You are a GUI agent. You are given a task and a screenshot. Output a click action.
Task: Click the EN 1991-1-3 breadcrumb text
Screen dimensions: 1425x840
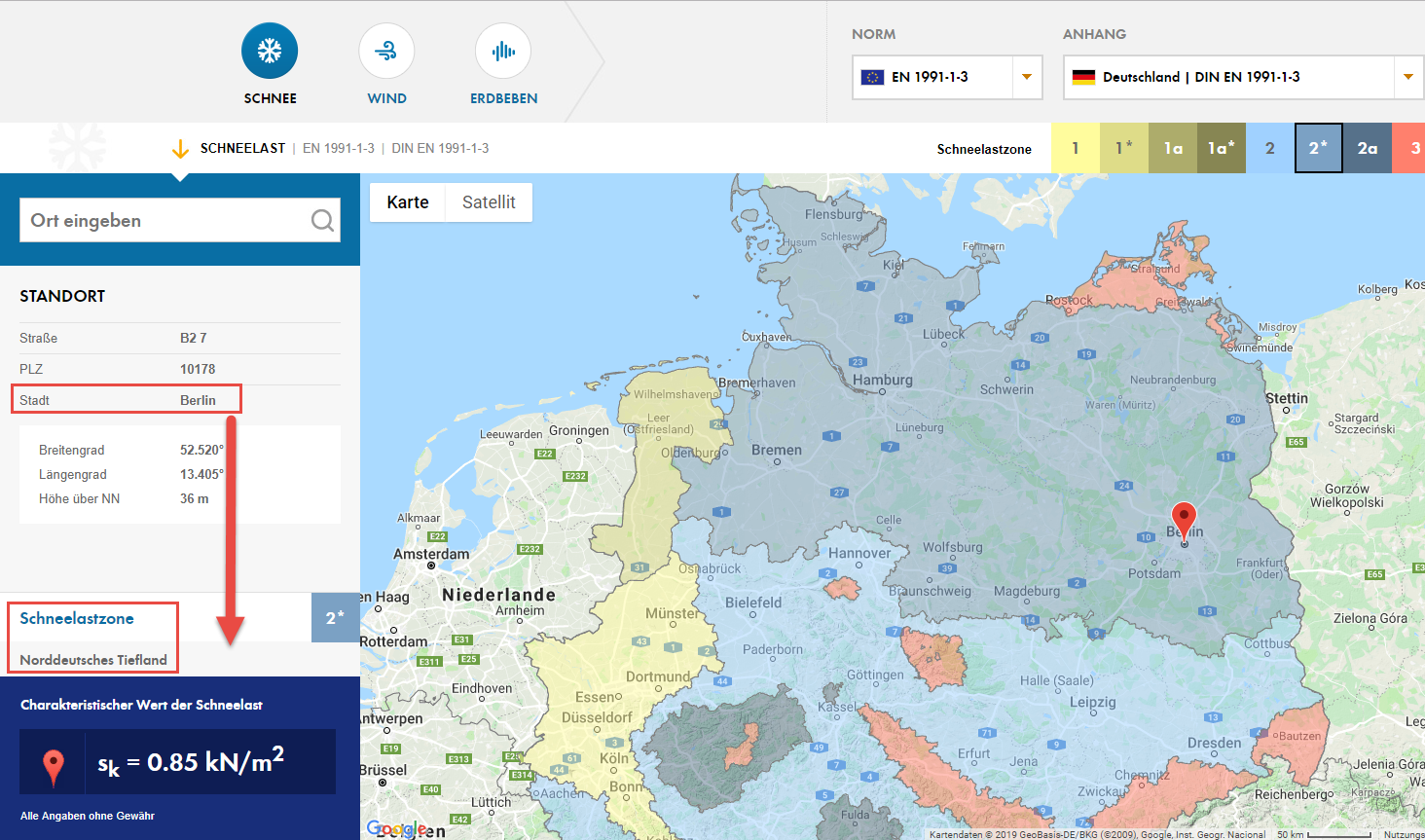tap(339, 149)
